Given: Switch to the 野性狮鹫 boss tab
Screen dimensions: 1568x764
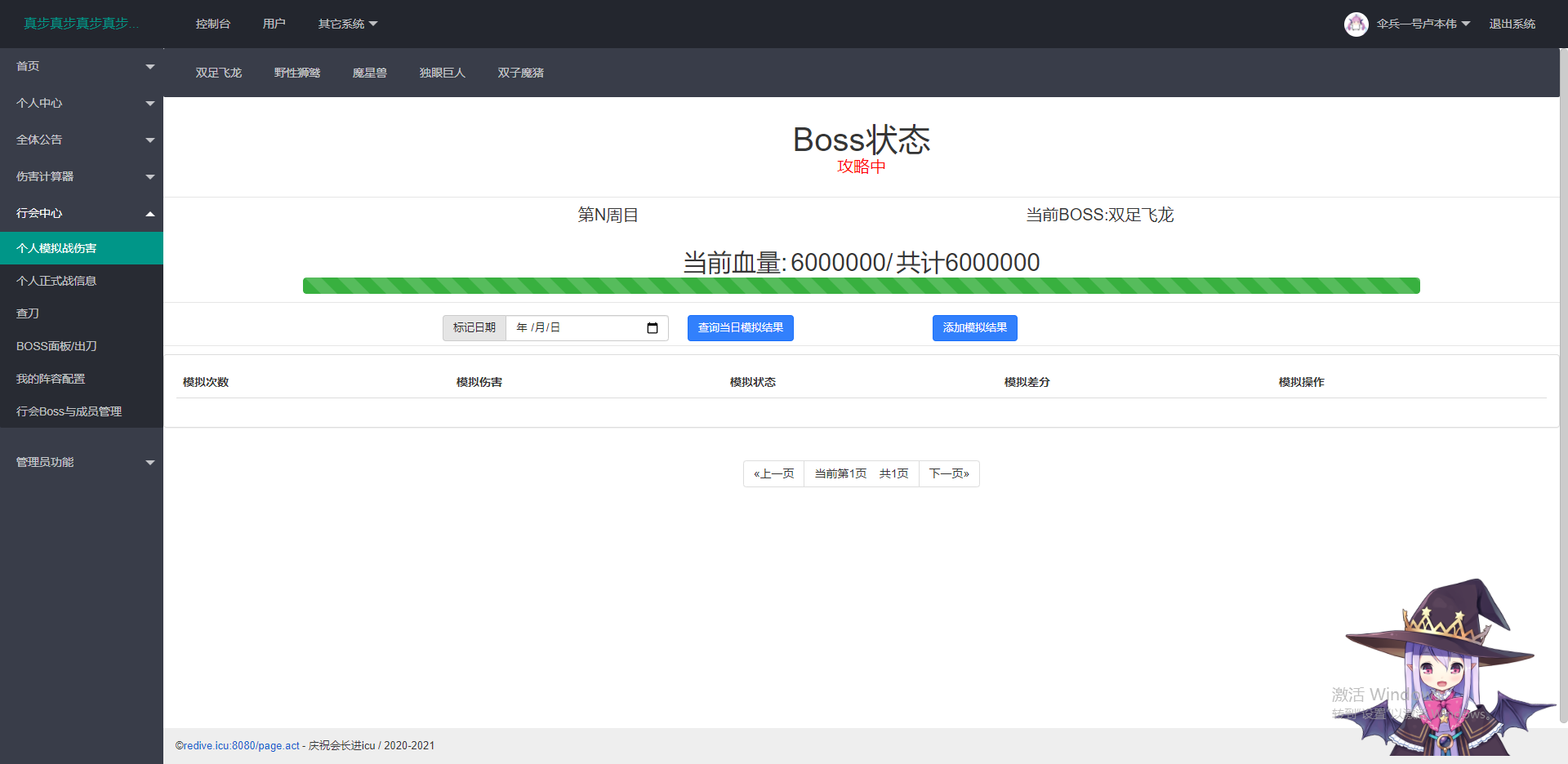Looking at the screenshot, I should tap(297, 73).
